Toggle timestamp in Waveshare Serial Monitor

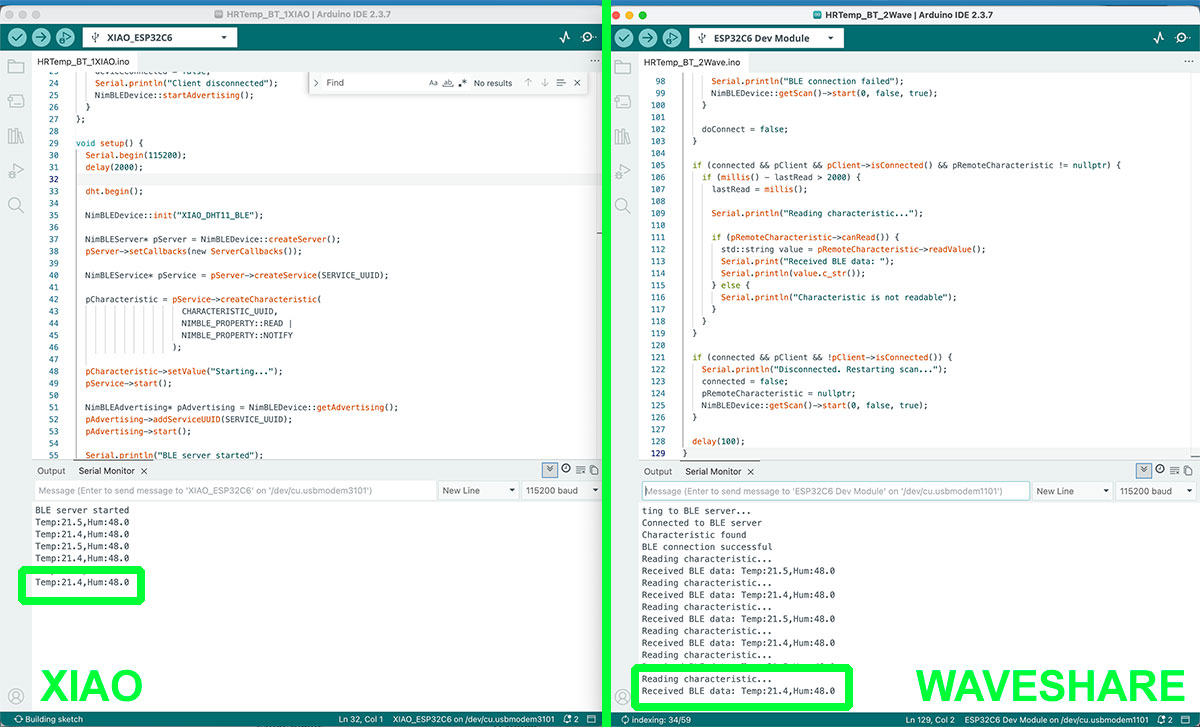click(x=1161, y=470)
